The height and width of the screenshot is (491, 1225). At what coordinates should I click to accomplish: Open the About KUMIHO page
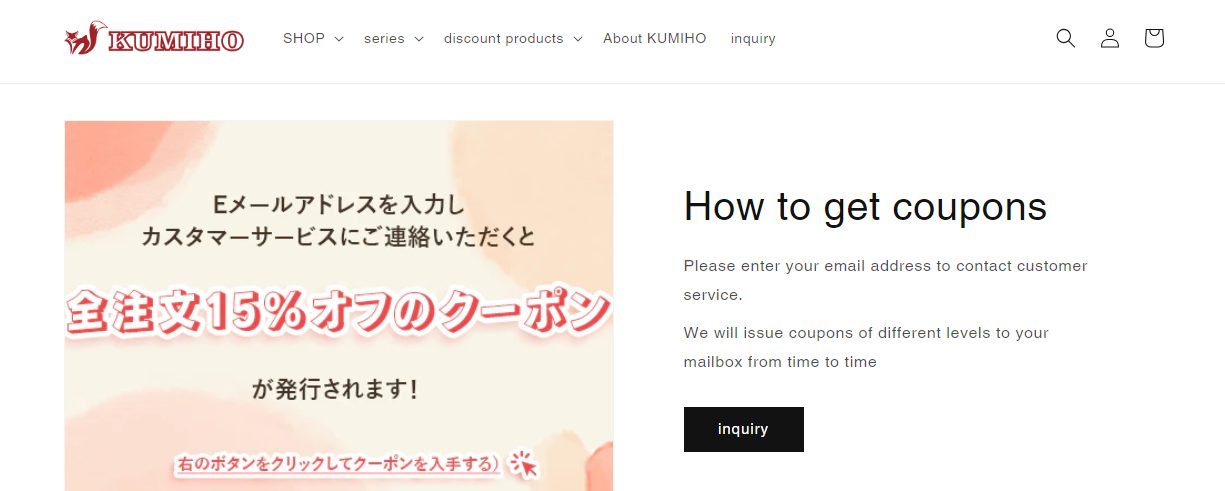click(655, 38)
